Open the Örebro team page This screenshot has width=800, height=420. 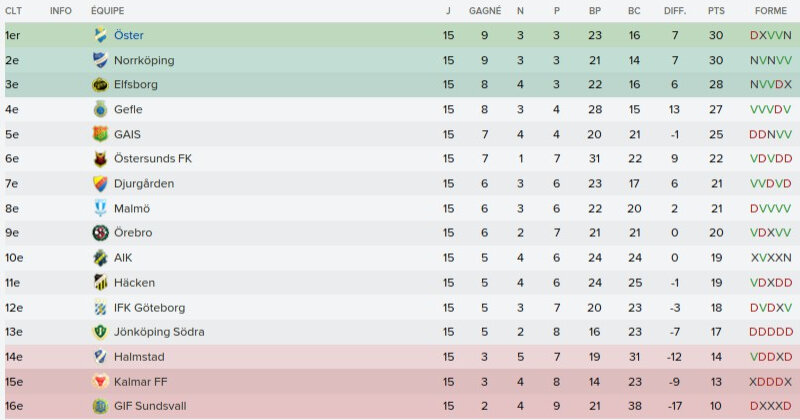tap(135, 233)
